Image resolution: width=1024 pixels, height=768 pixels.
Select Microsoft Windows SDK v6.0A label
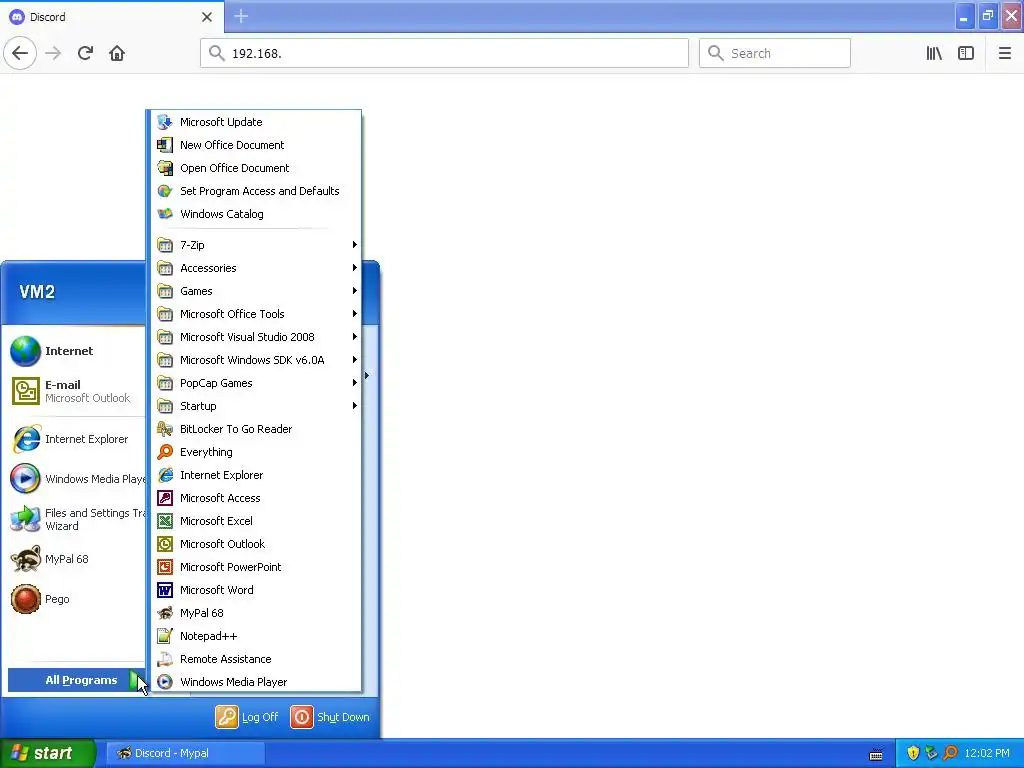(252, 360)
